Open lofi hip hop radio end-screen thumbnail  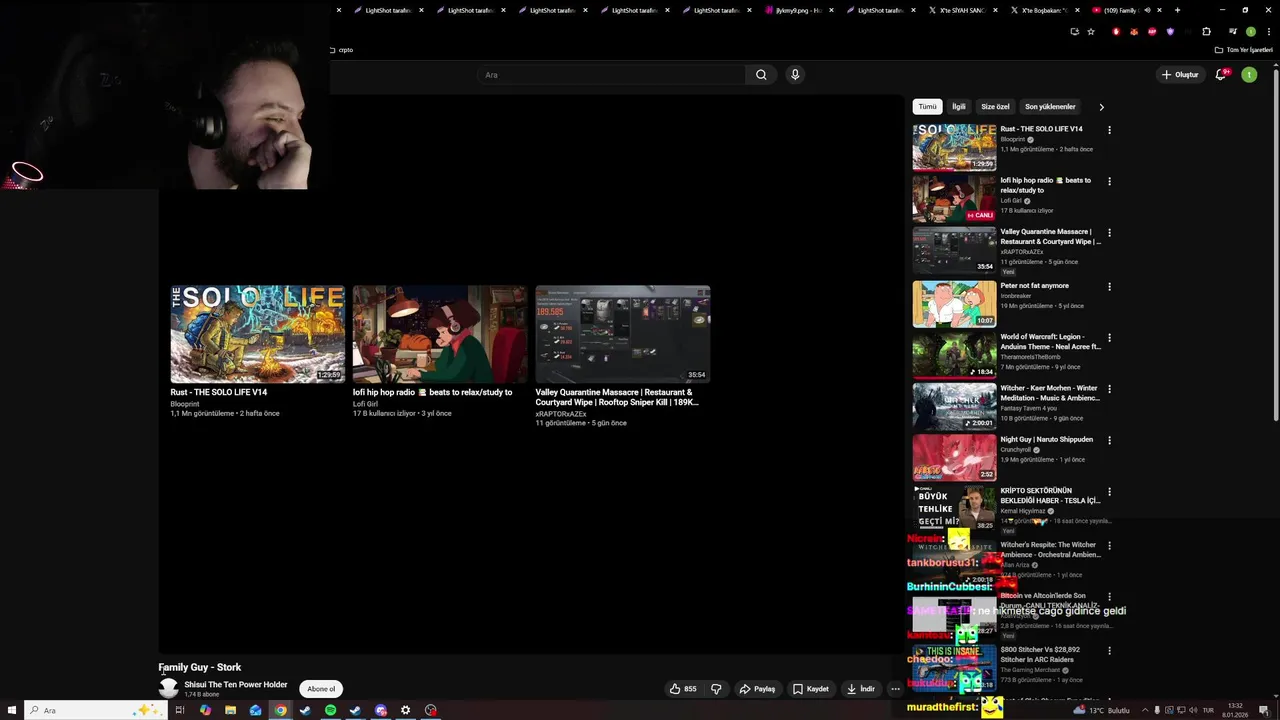440,334
